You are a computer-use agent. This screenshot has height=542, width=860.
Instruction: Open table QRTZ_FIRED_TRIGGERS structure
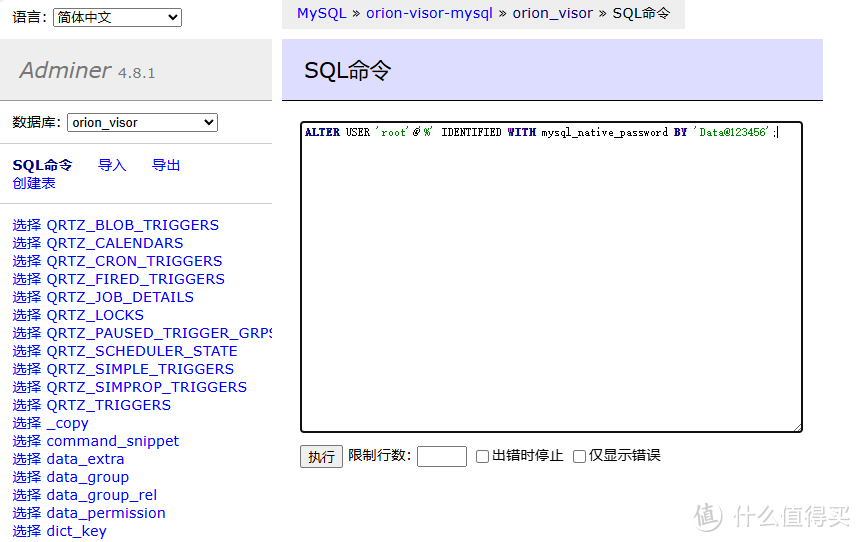[135, 280]
